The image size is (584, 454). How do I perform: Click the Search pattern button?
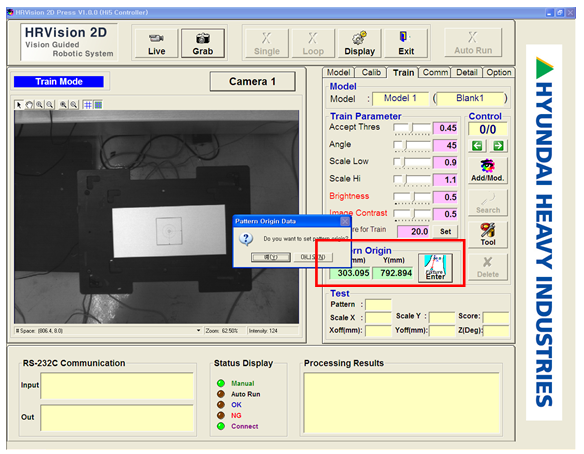(x=488, y=203)
